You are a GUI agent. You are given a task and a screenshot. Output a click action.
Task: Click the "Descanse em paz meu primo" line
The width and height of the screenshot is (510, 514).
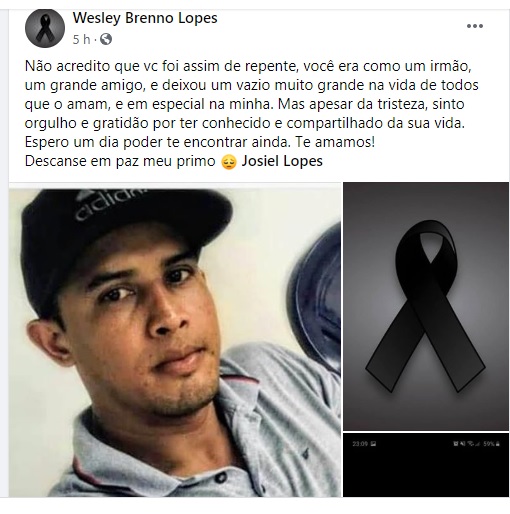(120, 161)
